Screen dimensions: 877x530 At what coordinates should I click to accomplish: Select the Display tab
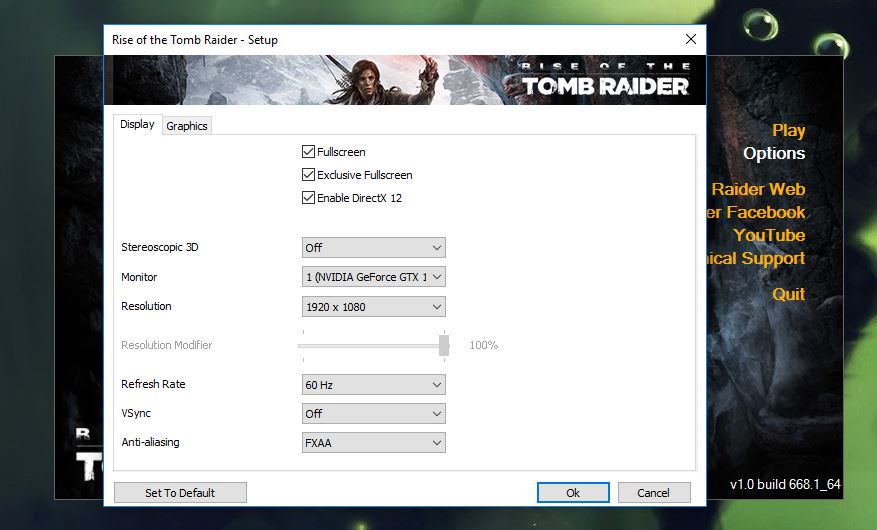pyautogui.click(x=137, y=124)
